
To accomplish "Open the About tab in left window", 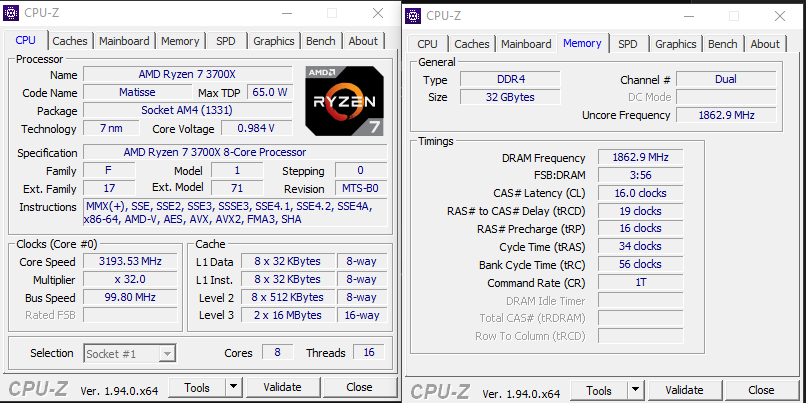I will [x=363, y=41].
